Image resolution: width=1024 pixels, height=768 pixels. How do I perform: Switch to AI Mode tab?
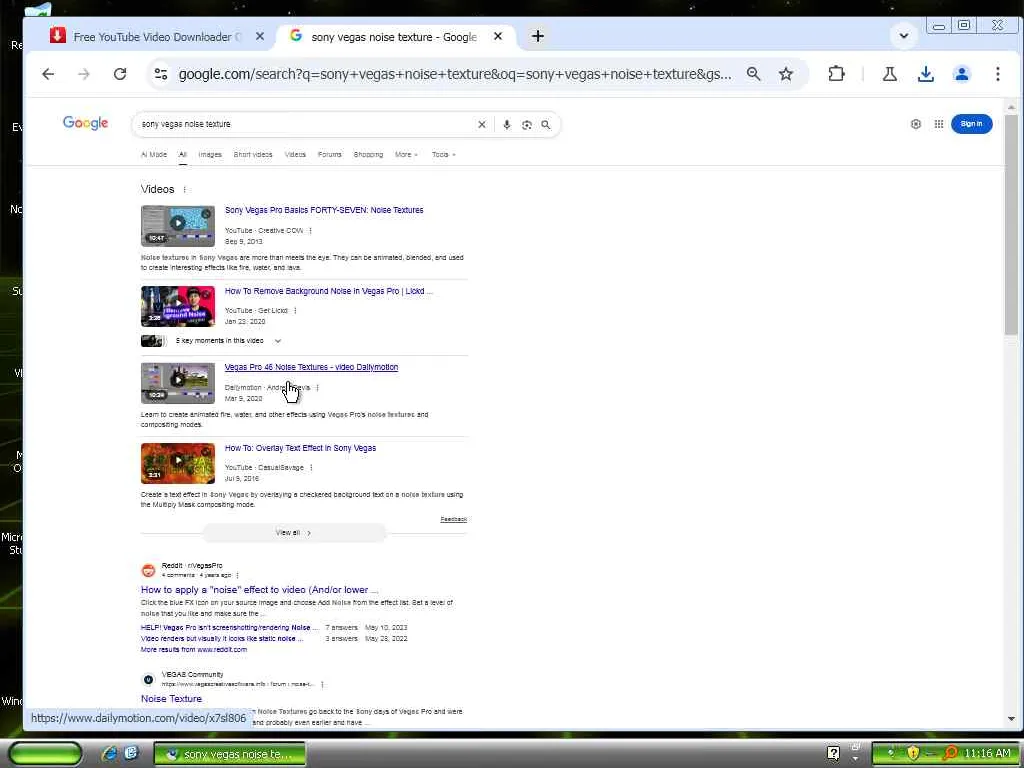click(154, 155)
